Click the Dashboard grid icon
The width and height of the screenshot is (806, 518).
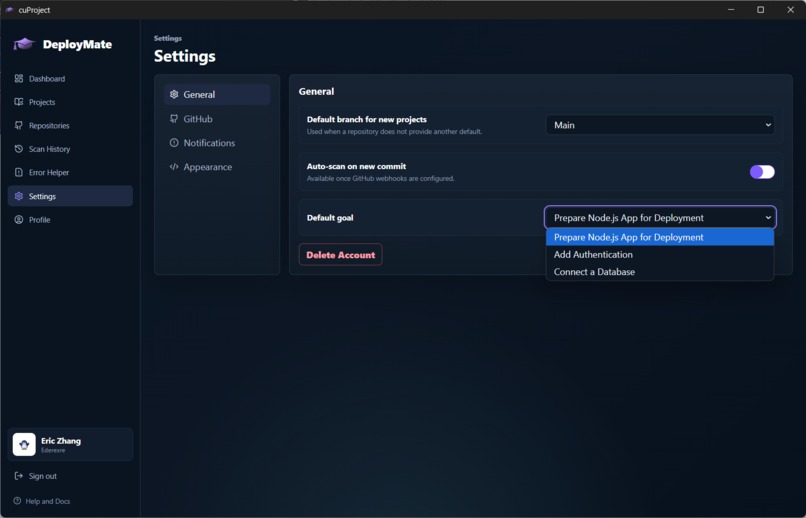(x=19, y=79)
